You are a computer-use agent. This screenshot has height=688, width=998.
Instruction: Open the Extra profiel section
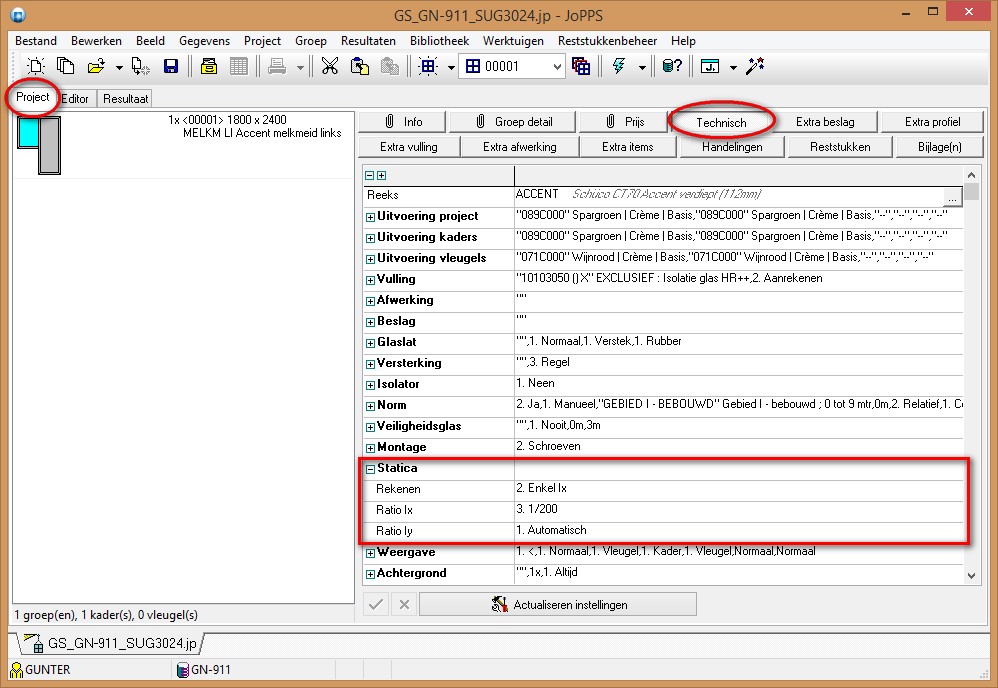tap(932, 122)
